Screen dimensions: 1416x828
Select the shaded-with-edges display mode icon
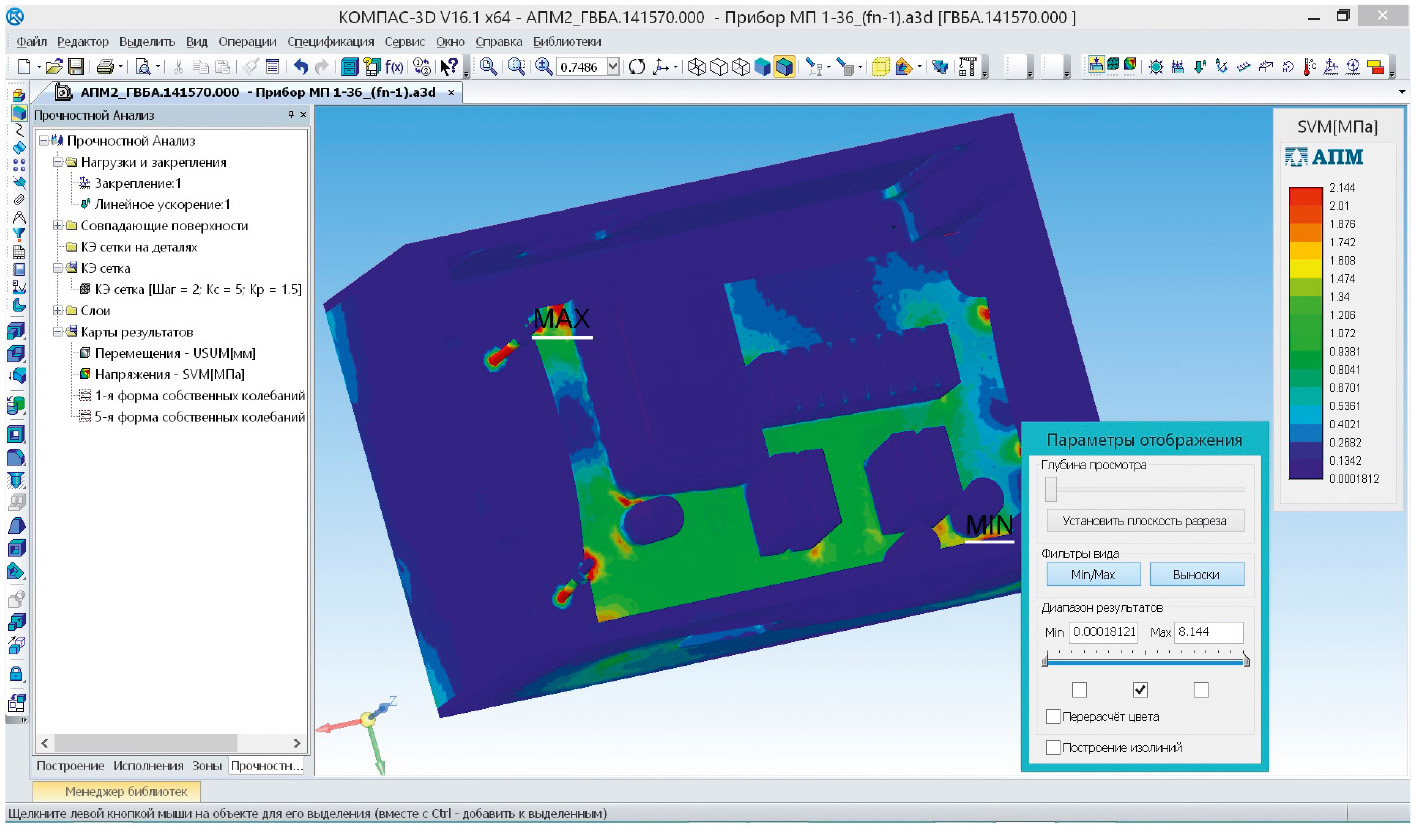coord(784,67)
